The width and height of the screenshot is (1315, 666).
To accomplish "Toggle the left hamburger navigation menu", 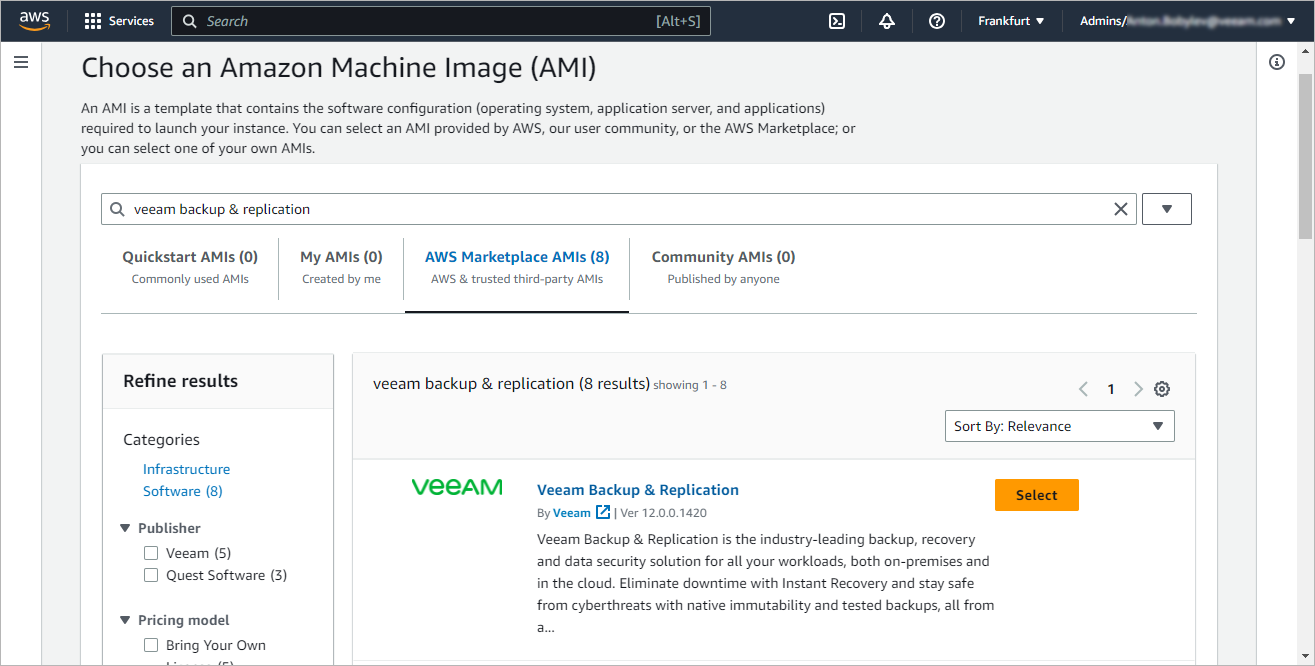I will (21, 62).
